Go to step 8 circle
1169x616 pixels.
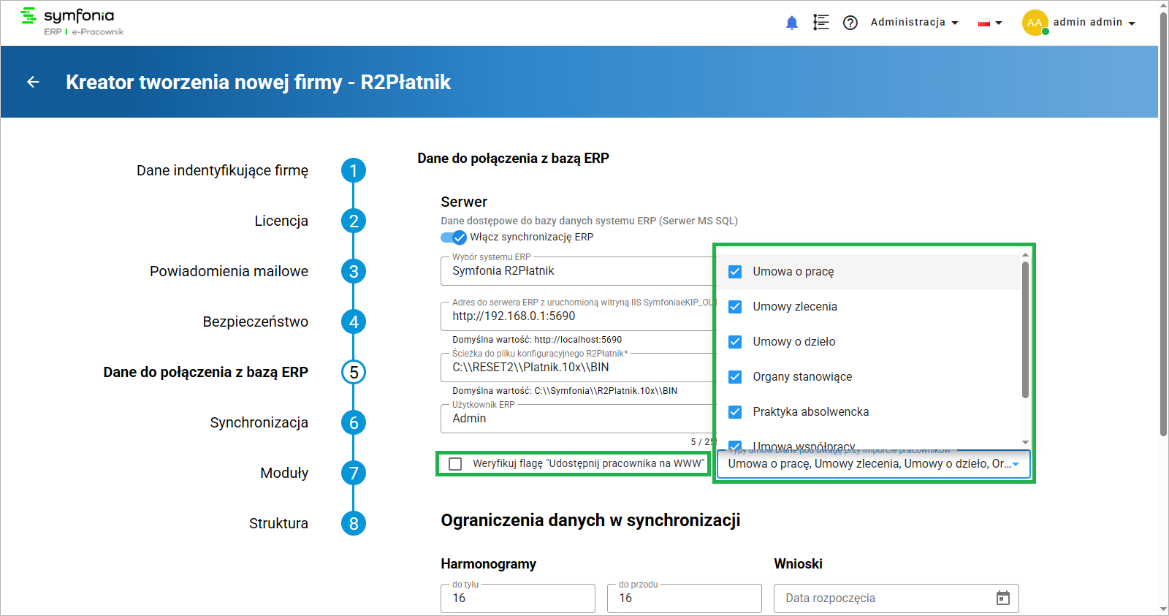coord(353,524)
